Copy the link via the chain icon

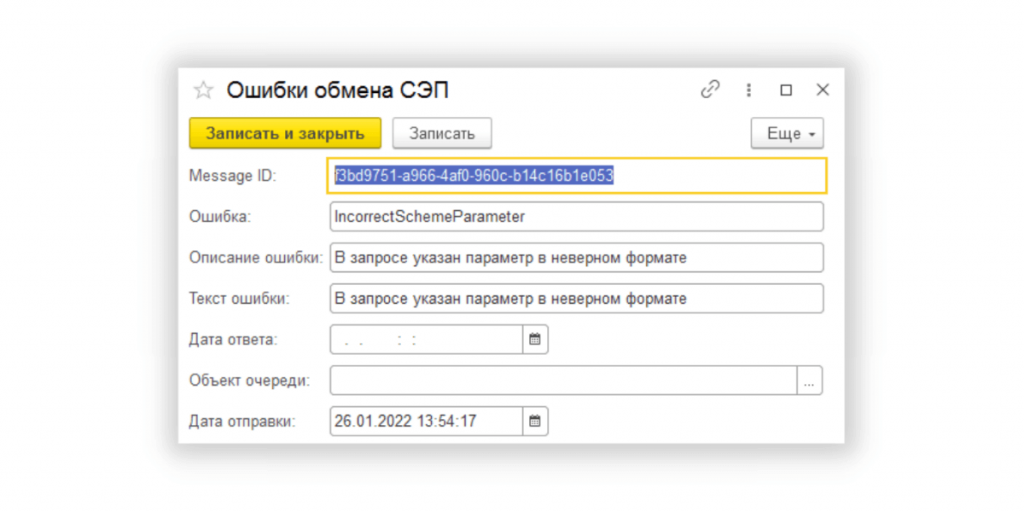[709, 89]
